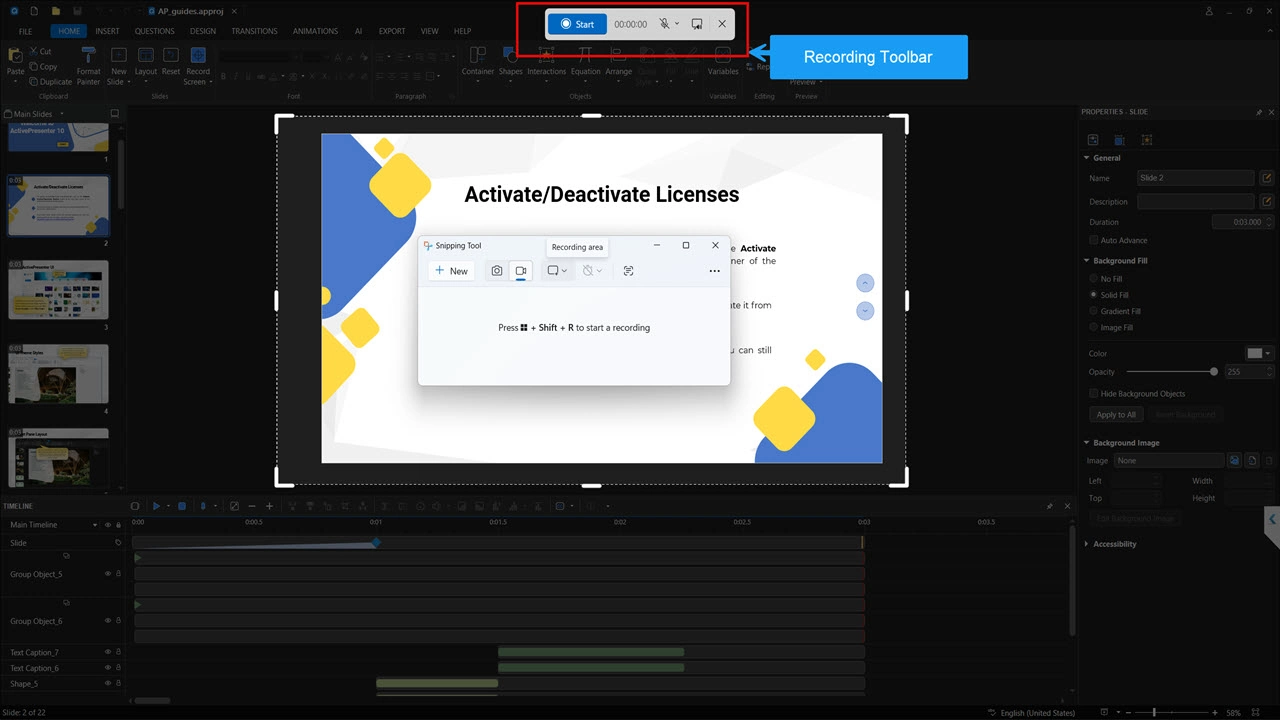Open the Image dropdown showing None

click(1168, 460)
